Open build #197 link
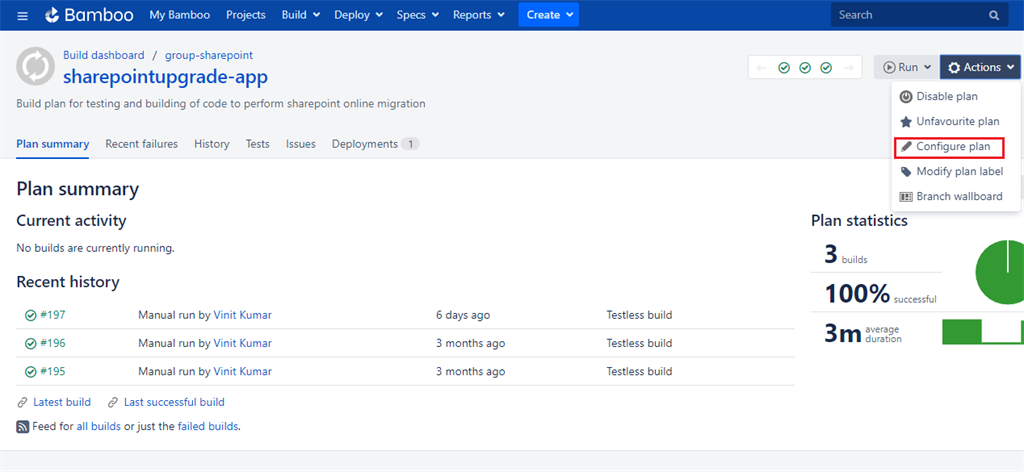This screenshot has height=472, width=1024. pos(53,315)
